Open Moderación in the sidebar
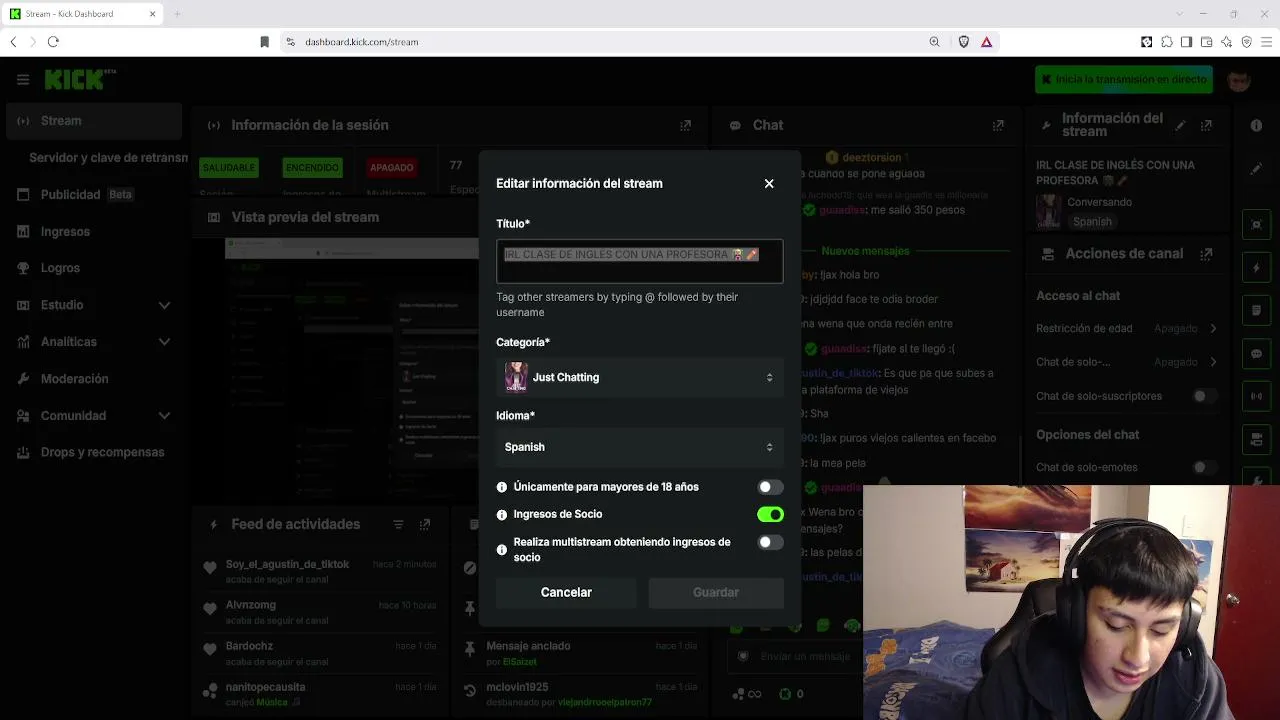 (x=94, y=379)
